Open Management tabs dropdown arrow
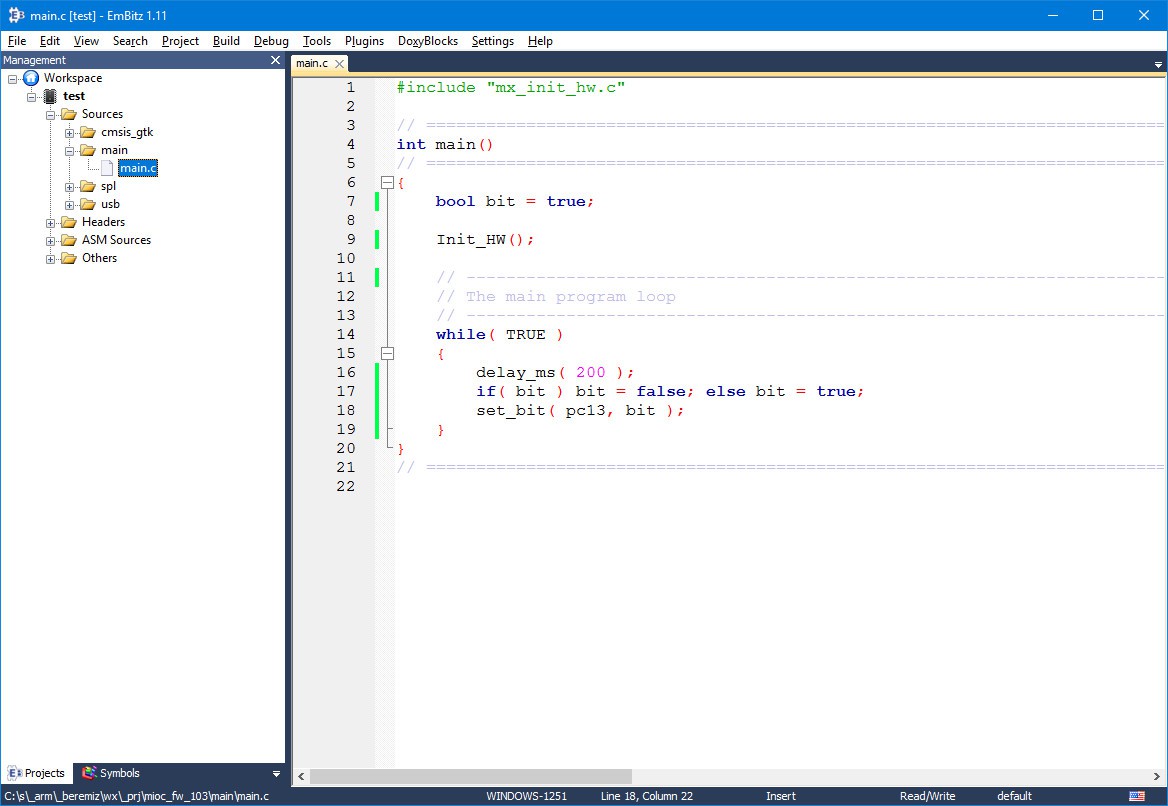The height and width of the screenshot is (806, 1168). tap(276, 774)
